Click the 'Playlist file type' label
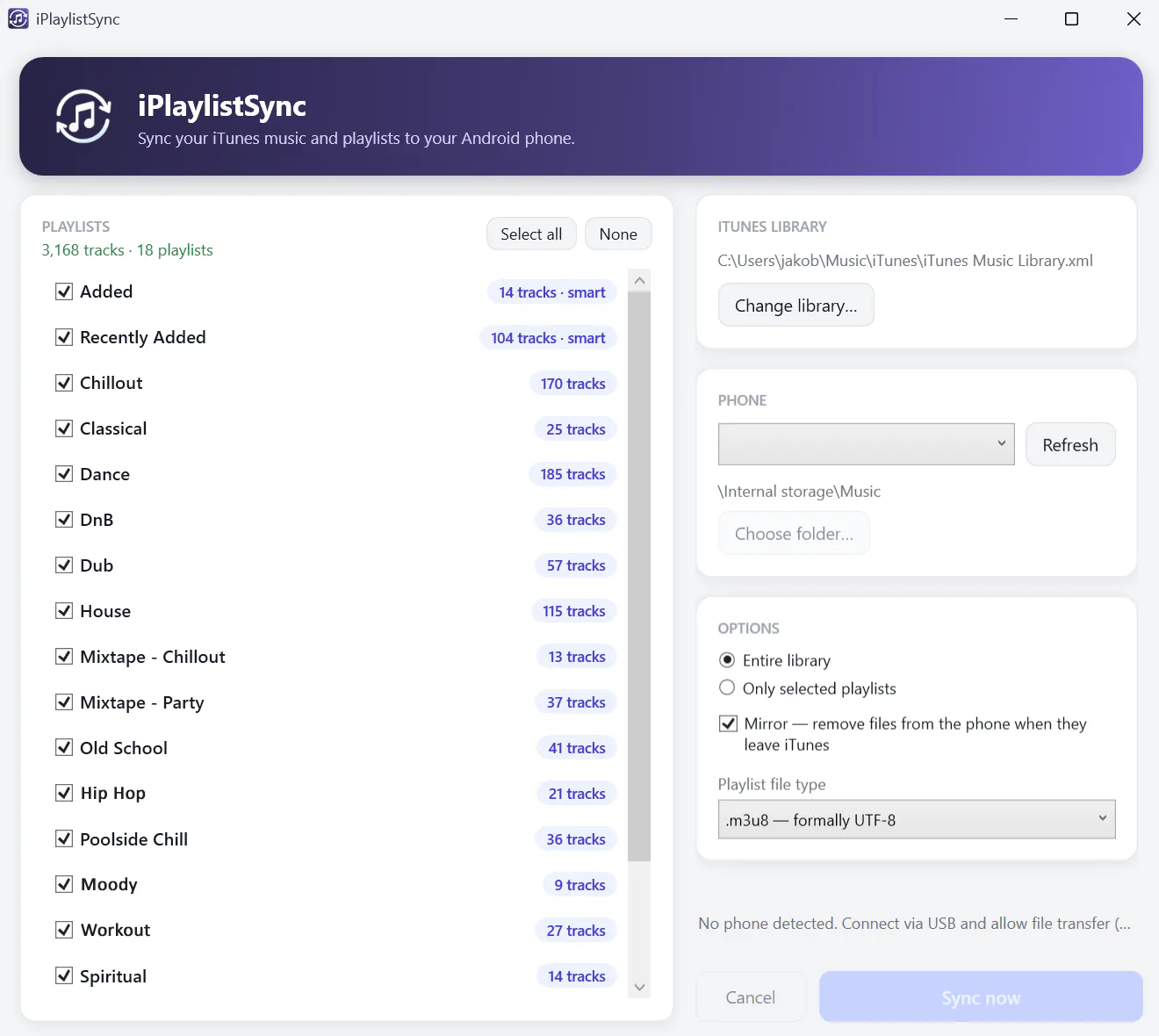Viewport: 1159px width, 1036px height. pos(772,784)
